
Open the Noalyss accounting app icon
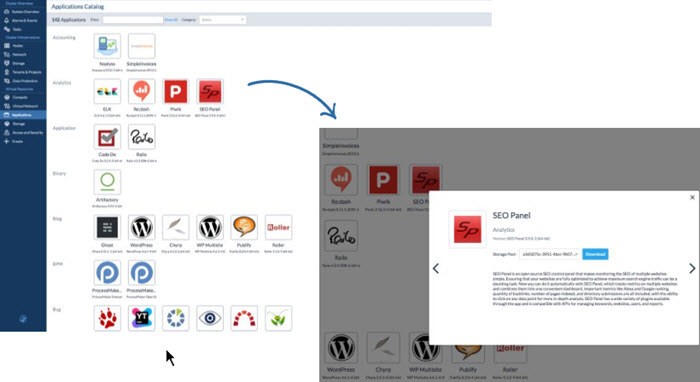[x=107, y=46]
